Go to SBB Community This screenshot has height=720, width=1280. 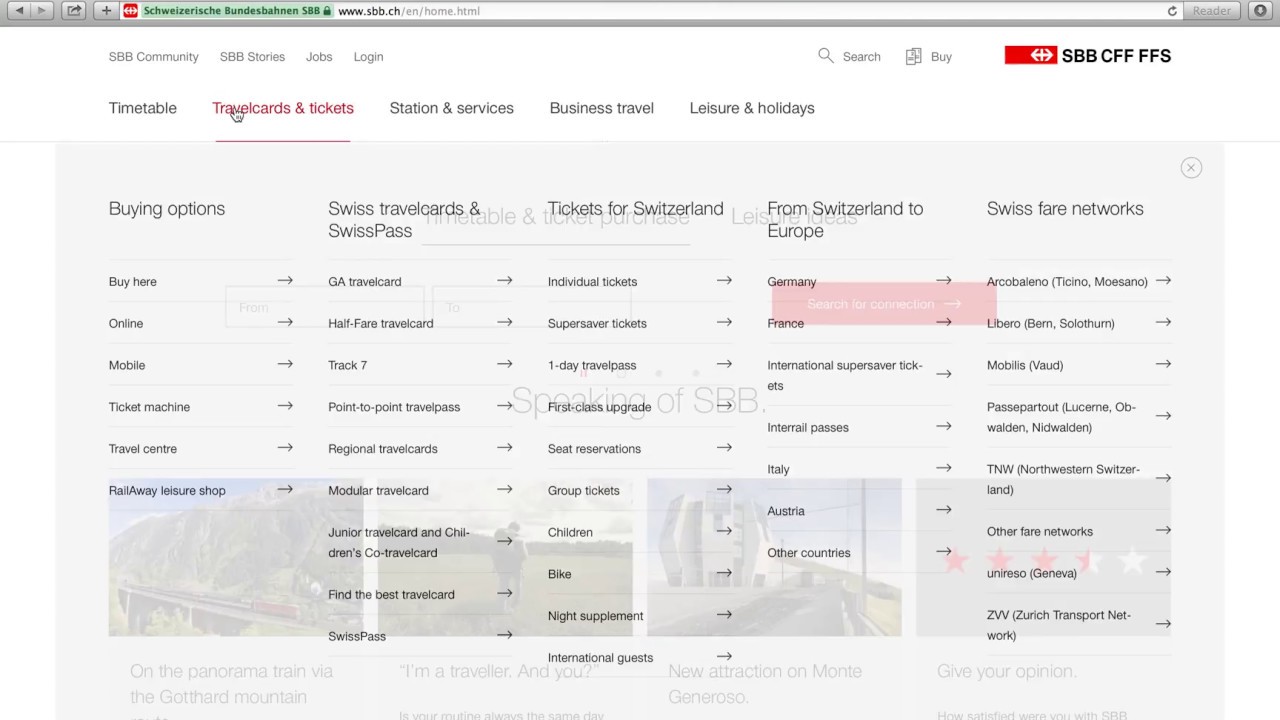(x=154, y=57)
